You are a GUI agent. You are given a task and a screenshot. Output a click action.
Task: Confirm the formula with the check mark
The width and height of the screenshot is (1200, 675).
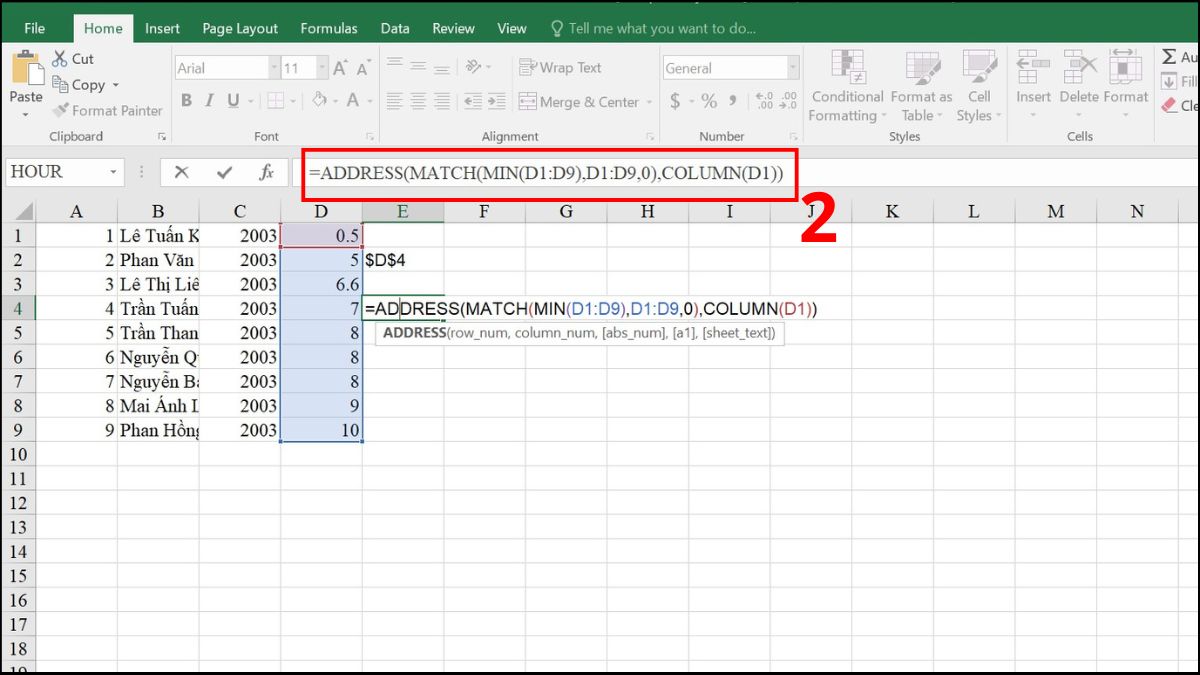(221, 171)
